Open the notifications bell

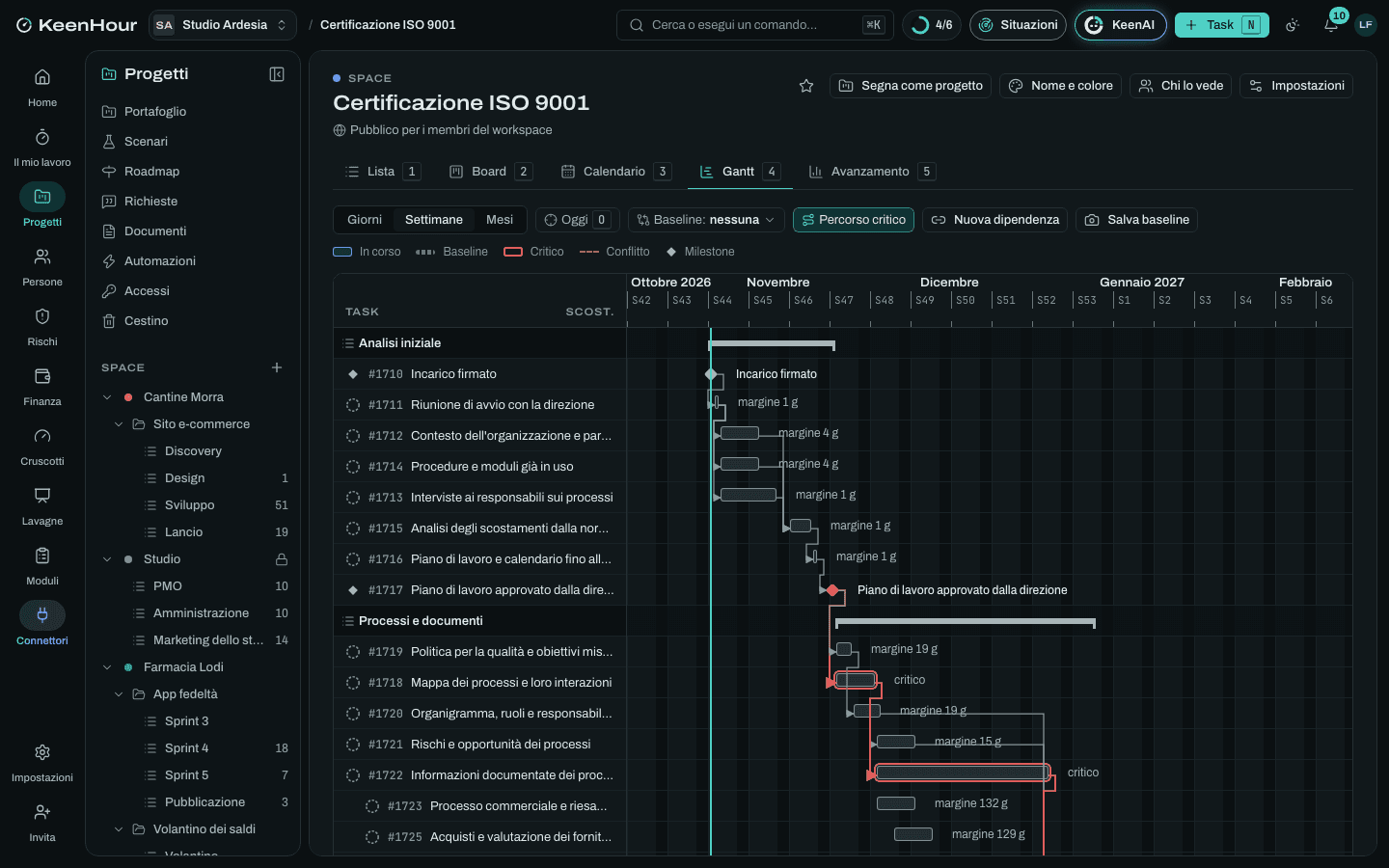tap(1331, 25)
